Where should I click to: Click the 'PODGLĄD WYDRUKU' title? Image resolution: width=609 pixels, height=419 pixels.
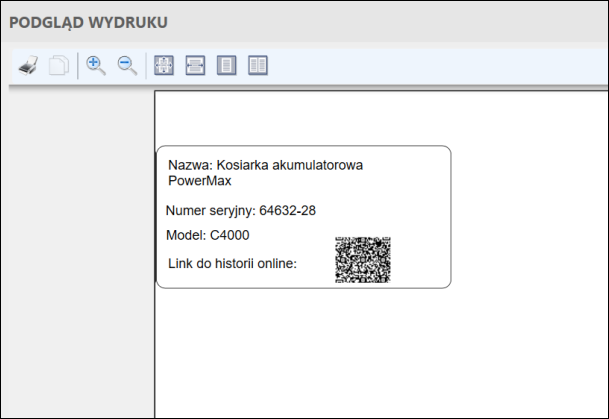click(89, 23)
